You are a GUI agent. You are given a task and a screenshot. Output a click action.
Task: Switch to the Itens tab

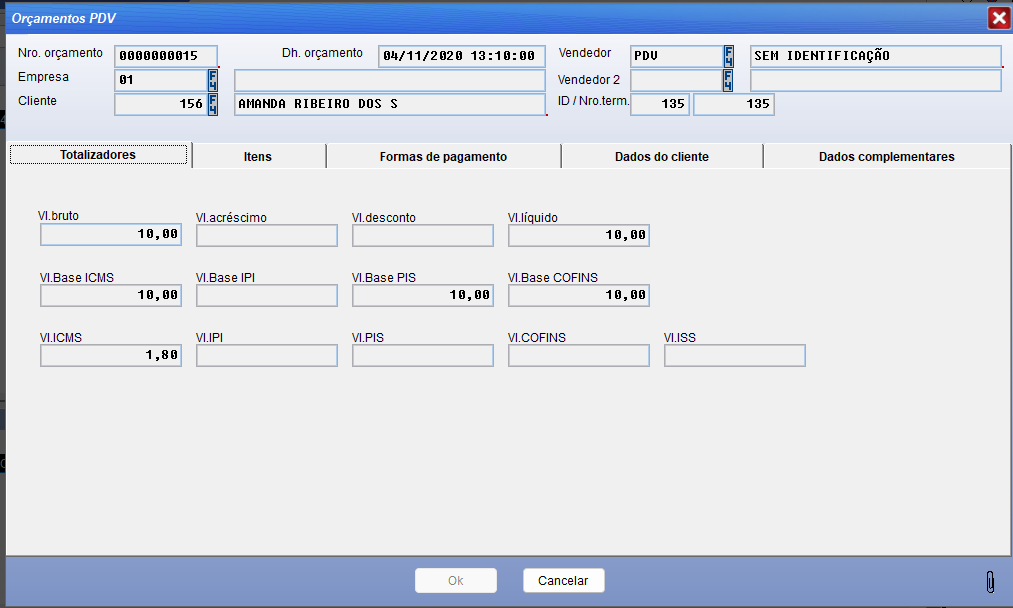(x=258, y=156)
